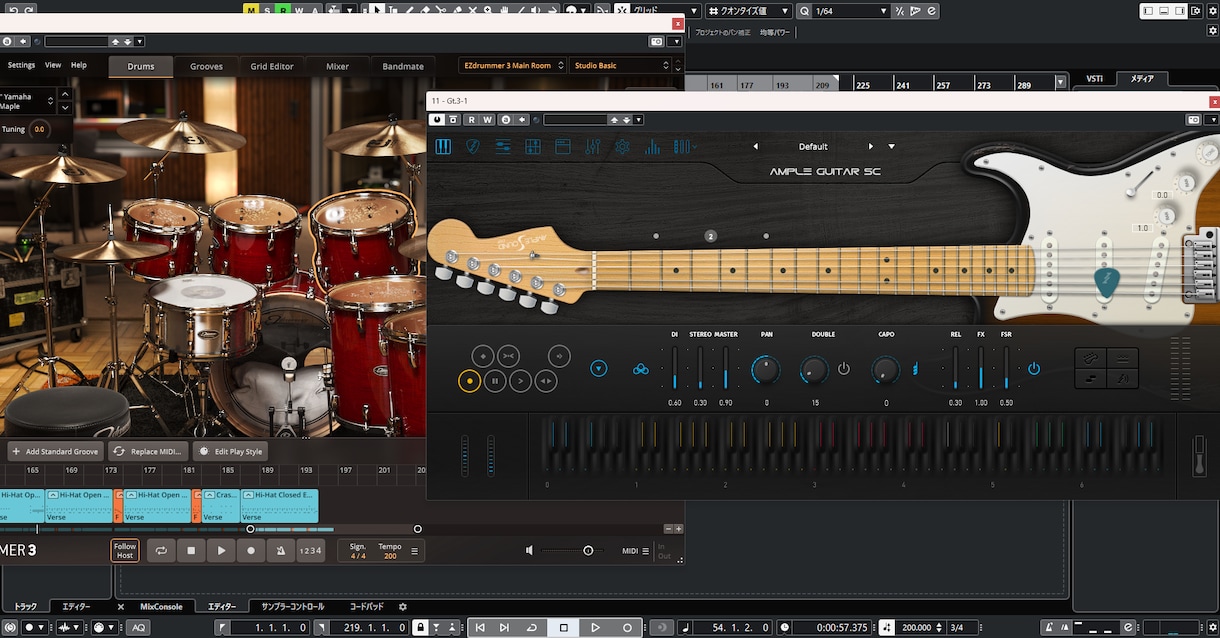Click the guitar icon in quad button panel
Image resolution: width=1220 pixels, height=638 pixels.
tap(1092, 358)
